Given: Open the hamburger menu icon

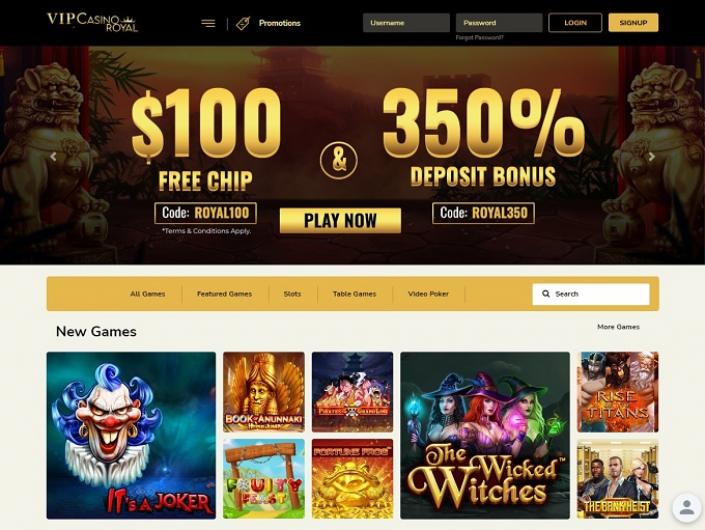Looking at the screenshot, I should pos(208,23).
